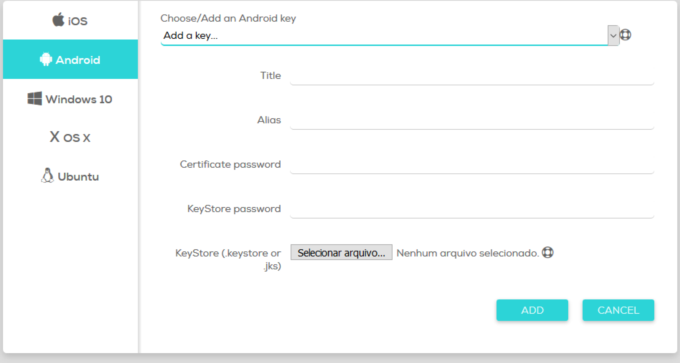Switch to the Windows 10 tab
This screenshot has height=363, width=680.
pos(70,99)
